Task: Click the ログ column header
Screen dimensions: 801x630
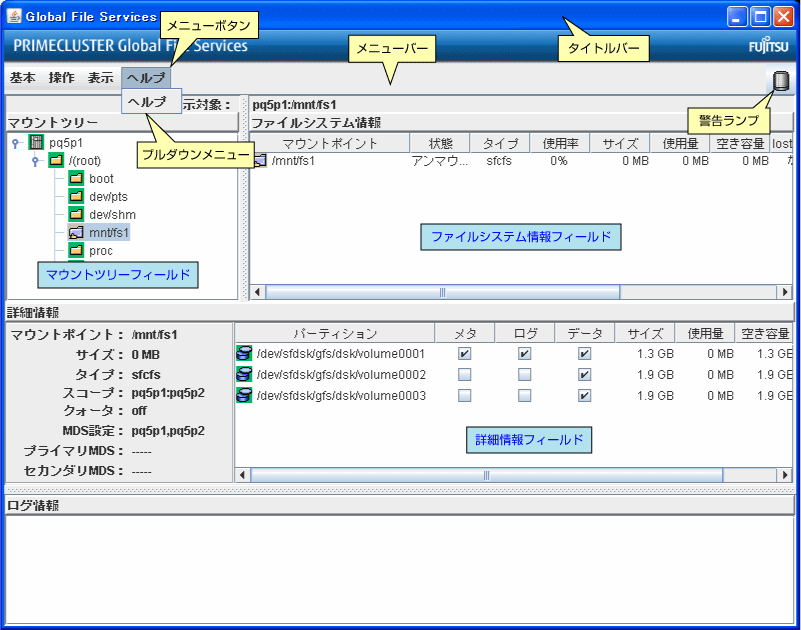Action: 525,334
